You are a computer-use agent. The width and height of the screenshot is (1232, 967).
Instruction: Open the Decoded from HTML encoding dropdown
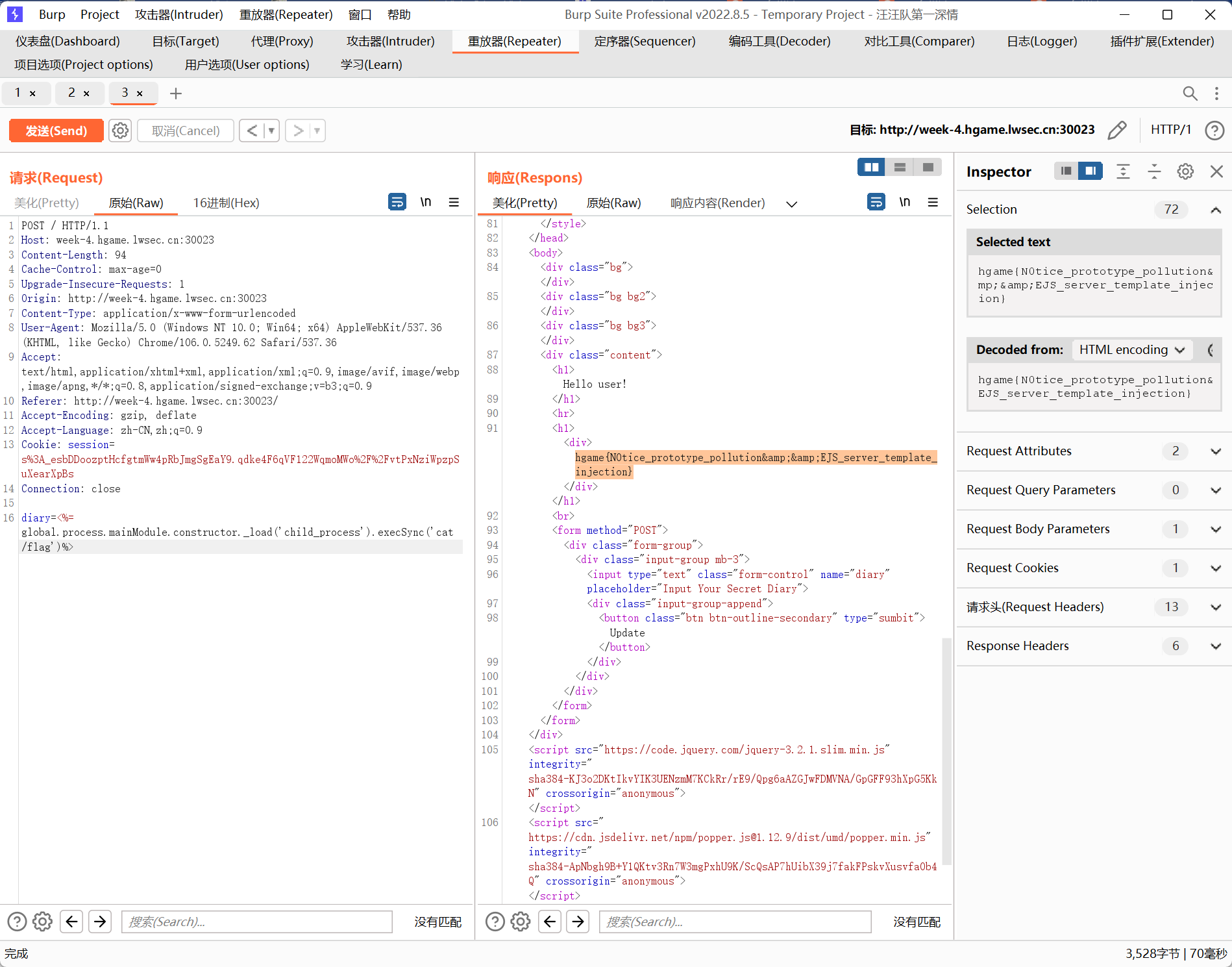(x=1132, y=349)
